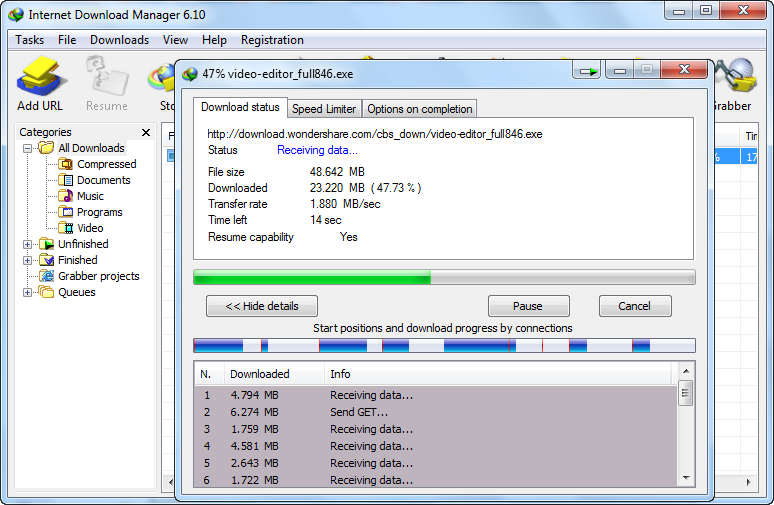Click the connections list scroll up arrow
Viewport: 774px width, 505px height.
686,371
